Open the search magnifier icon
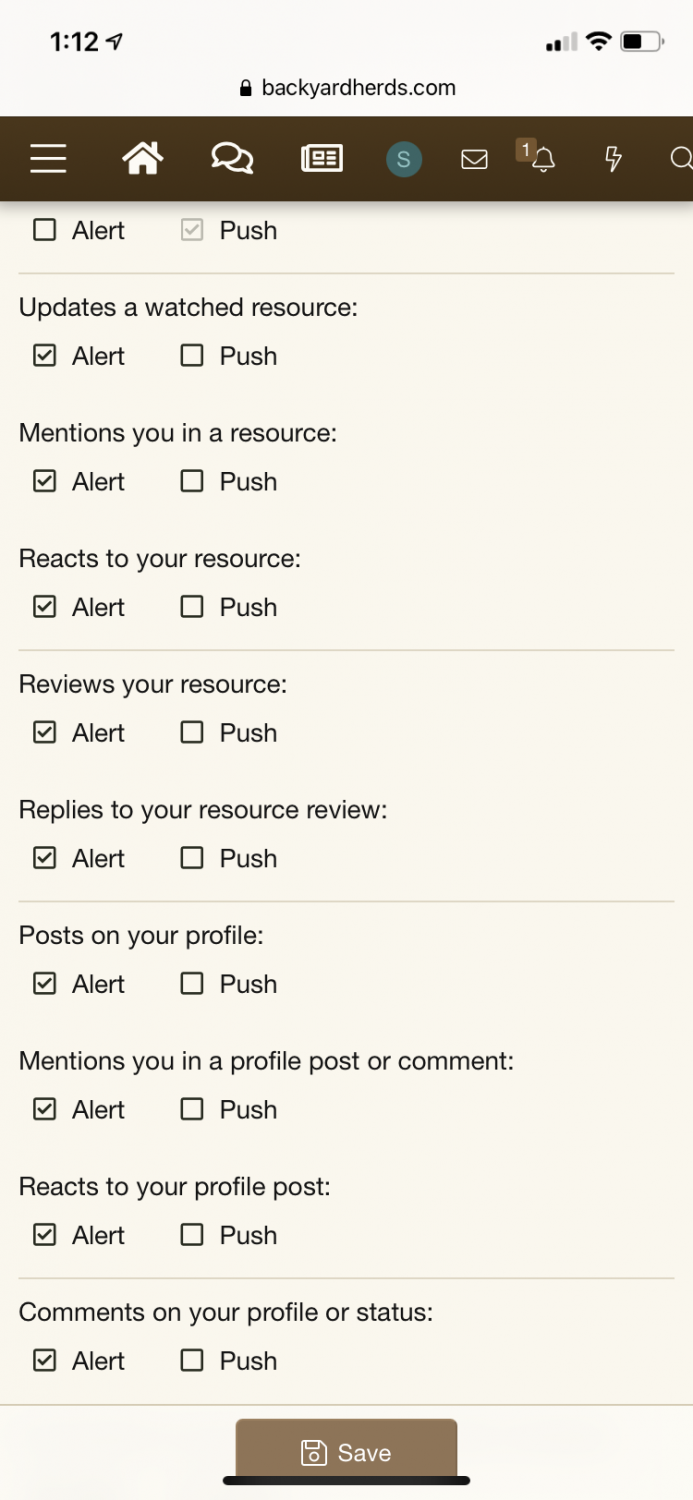This screenshot has width=693, height=1500. coord(680,159)
